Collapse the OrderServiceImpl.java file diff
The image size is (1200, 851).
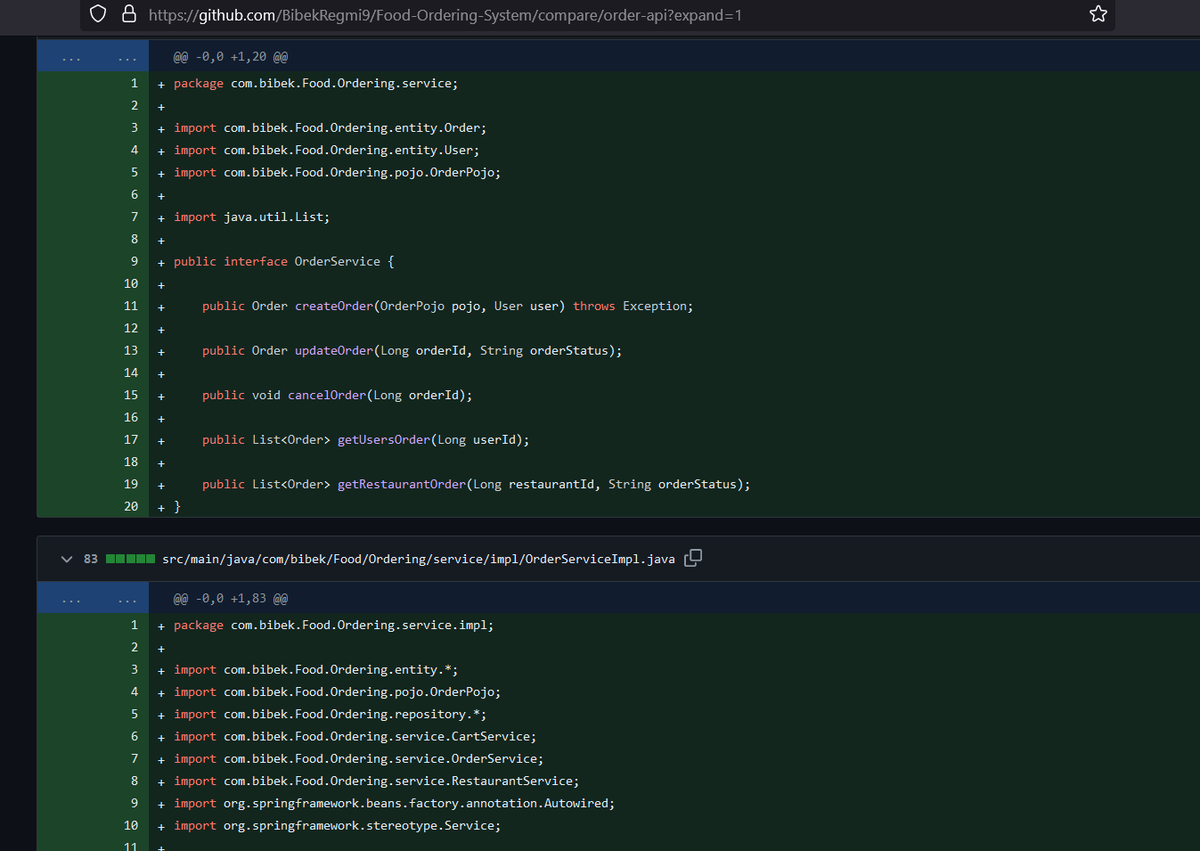pos(67,558)
